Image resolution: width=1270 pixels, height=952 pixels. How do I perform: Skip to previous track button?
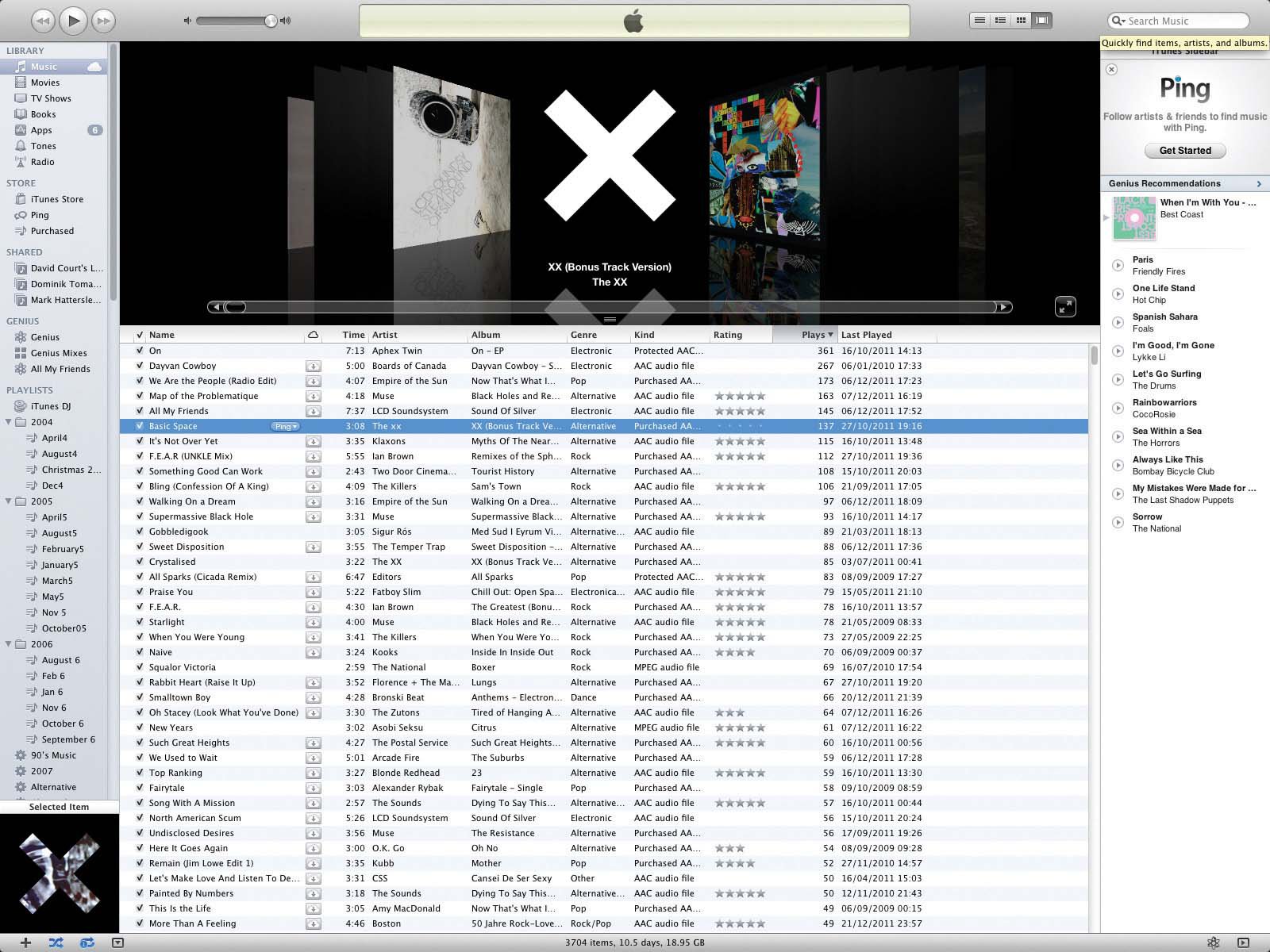tap(44, 21)
